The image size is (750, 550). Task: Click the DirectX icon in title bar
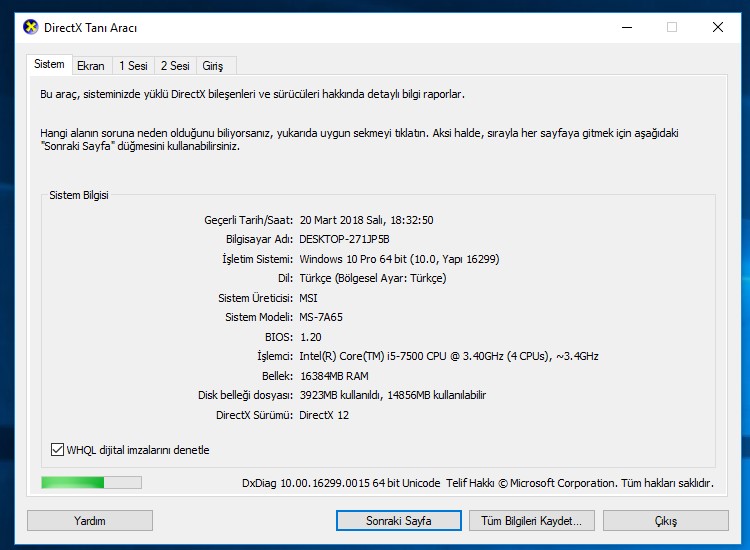[x=31, y=28]
